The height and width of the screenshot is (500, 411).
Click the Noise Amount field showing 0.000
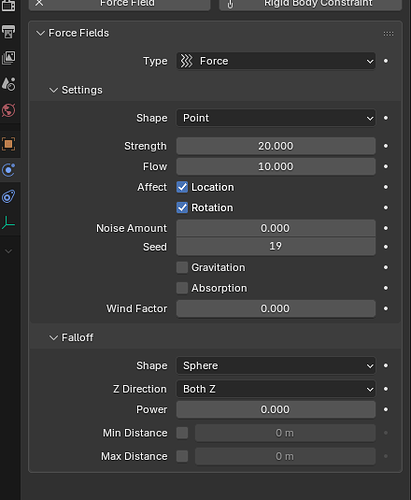point(276,228)
